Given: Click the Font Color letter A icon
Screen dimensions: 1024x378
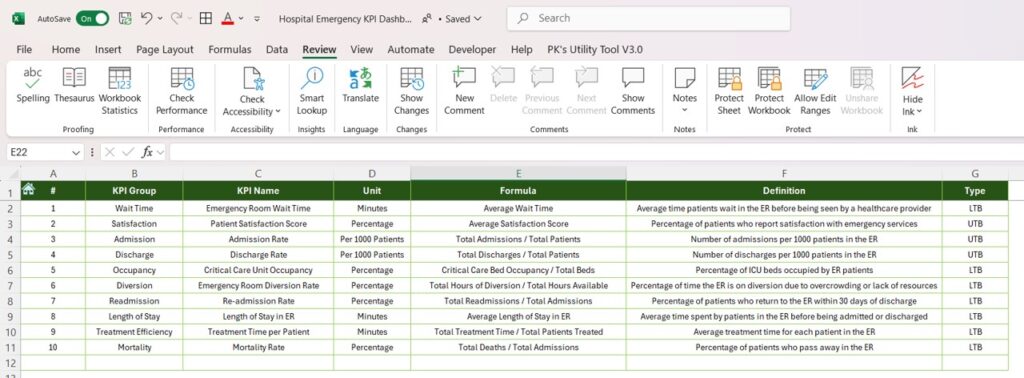Looking at the screenshot, I should click(227, 18).
